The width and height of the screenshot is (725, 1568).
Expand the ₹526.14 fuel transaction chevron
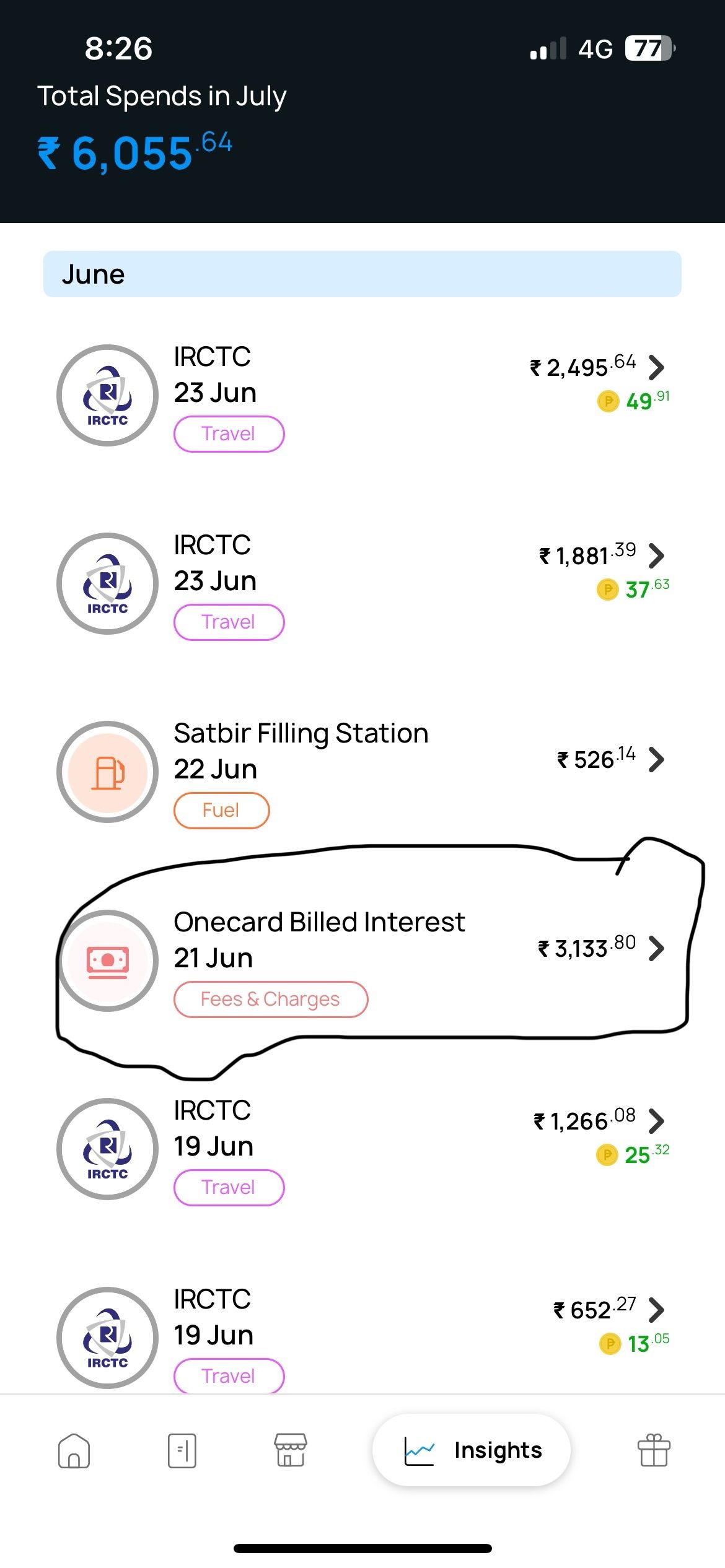[656, 759]
